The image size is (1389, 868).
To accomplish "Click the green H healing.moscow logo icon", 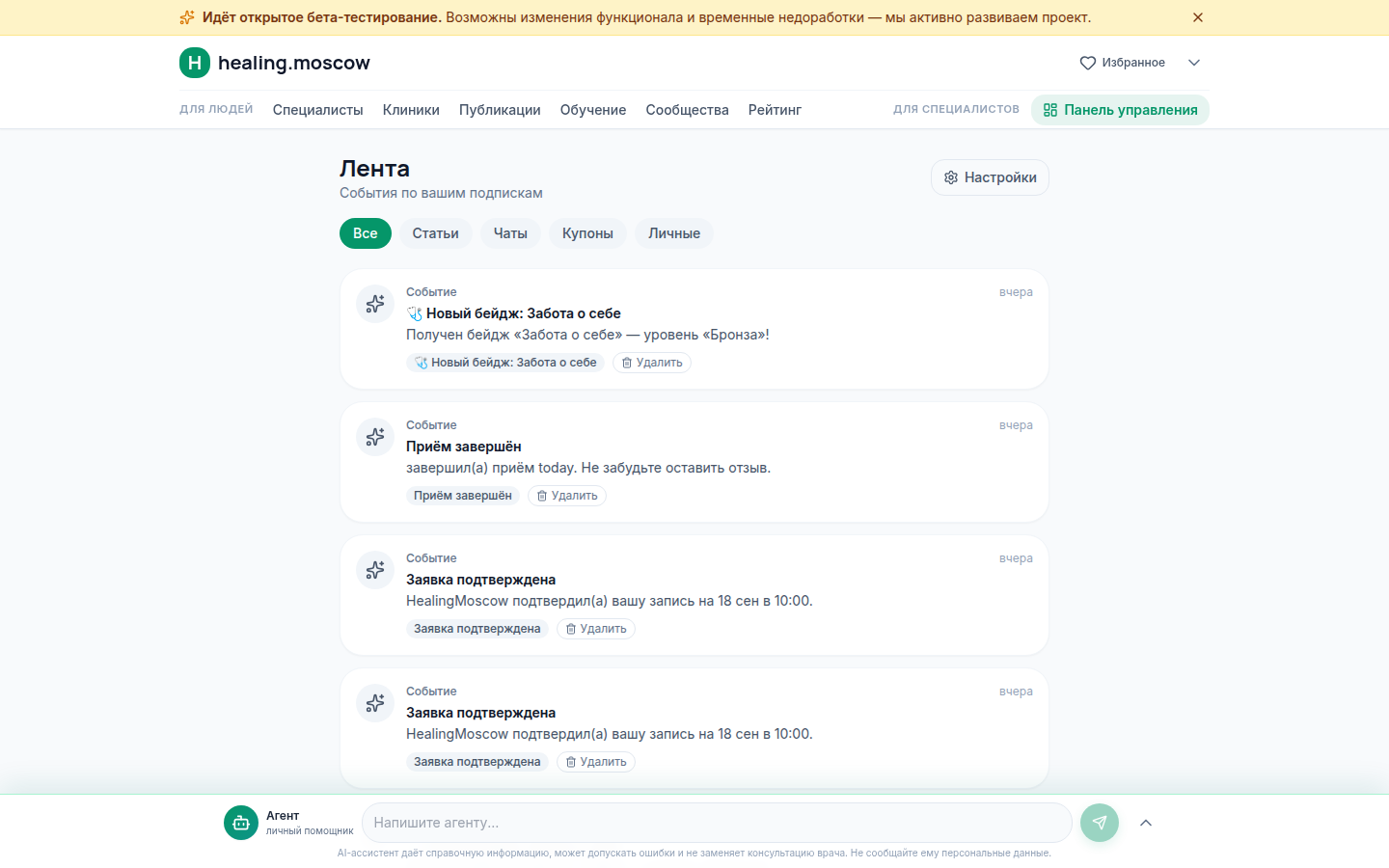I will pos(195,63).
